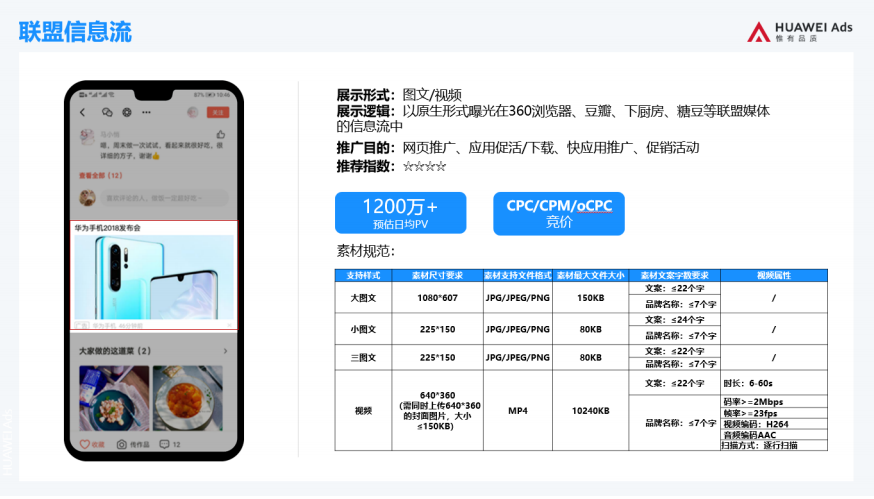Click the 1080*607 size cell
The width and height of the screenshot is (874, 499).
[x=438, y=298]
